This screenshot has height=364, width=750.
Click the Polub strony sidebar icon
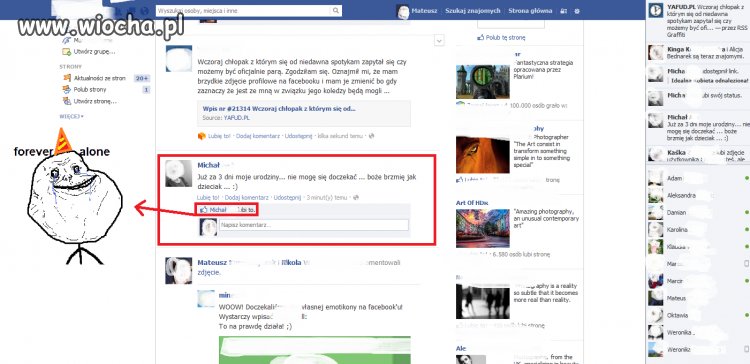pos(66,89)
